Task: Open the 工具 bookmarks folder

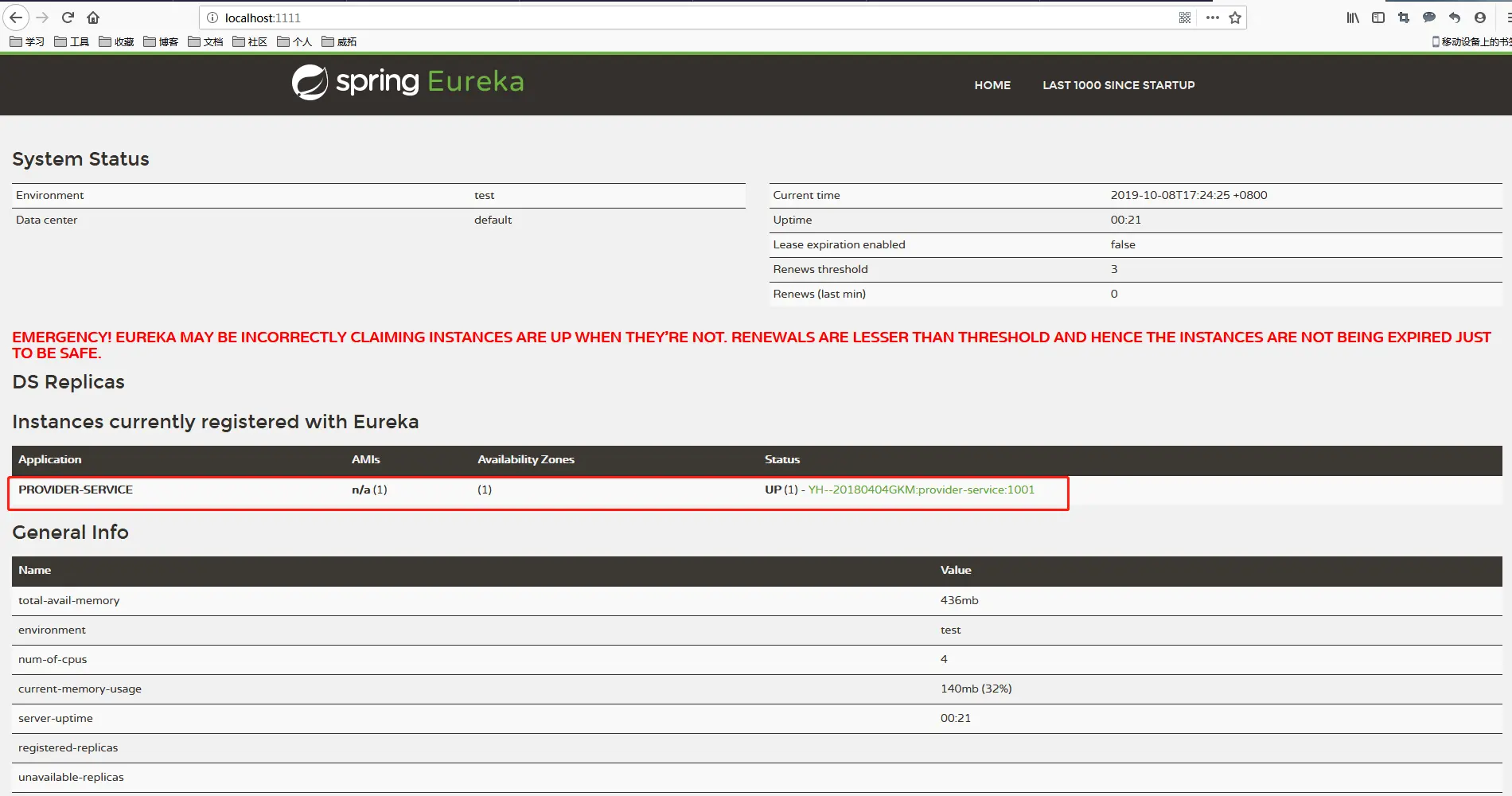Action: 72,41
